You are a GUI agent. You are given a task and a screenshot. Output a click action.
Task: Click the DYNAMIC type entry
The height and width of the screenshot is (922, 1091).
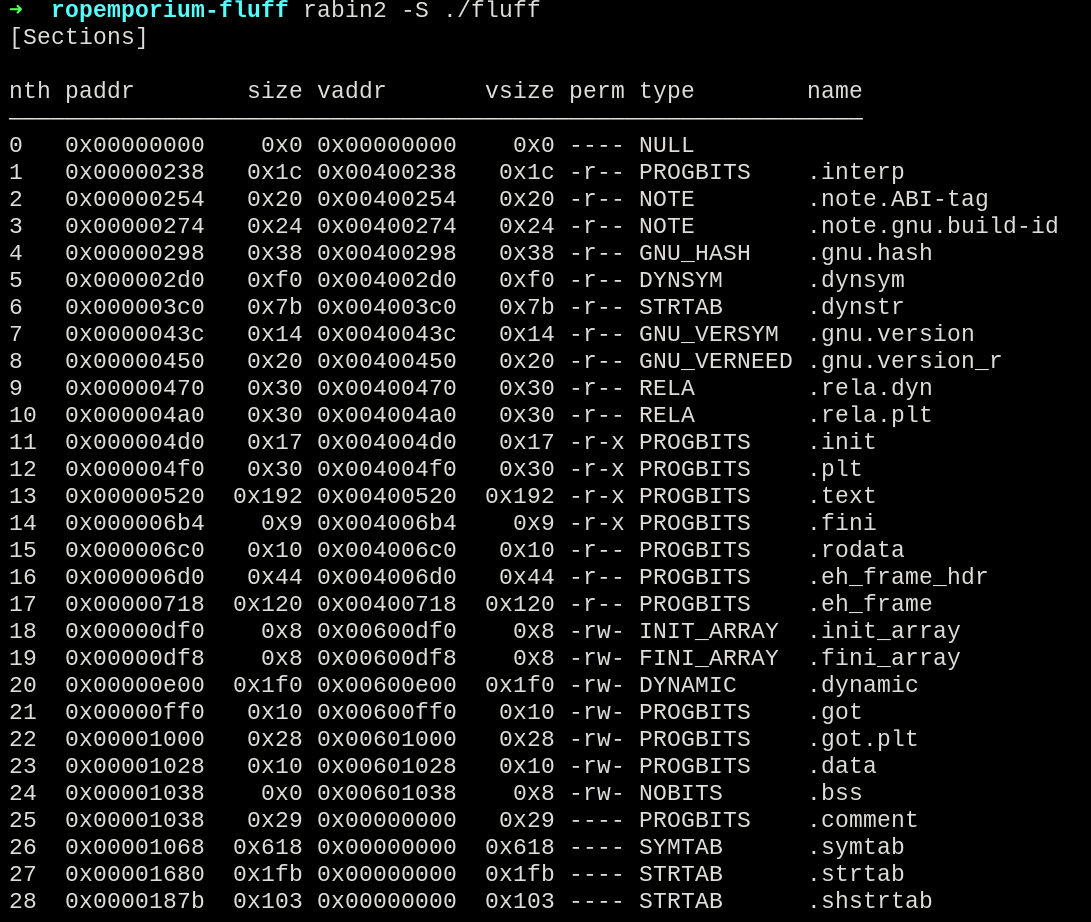(687, 686)
